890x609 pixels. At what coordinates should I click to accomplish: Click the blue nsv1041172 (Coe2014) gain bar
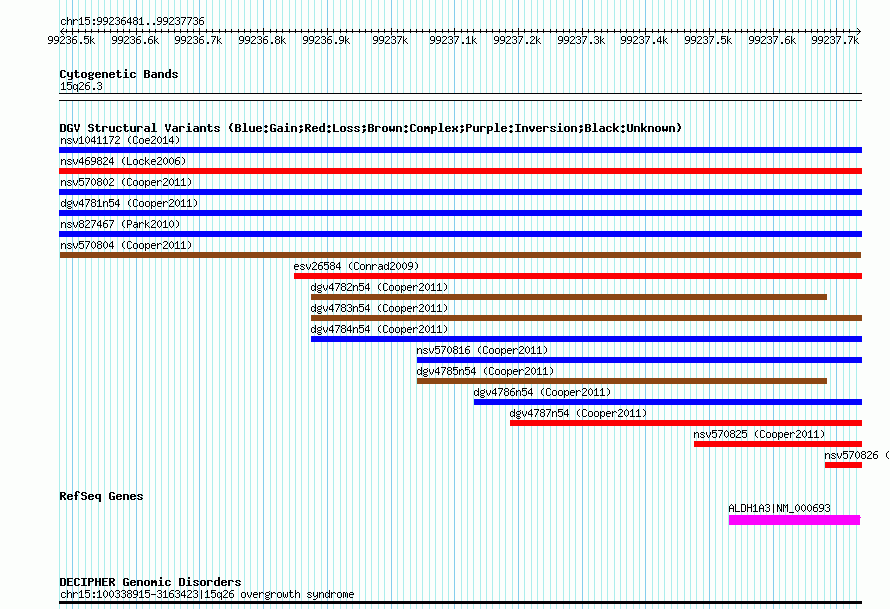[x=460, y=150]
